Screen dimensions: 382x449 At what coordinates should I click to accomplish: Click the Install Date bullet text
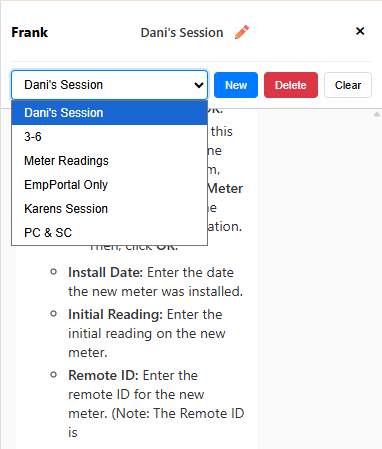pos(155,282)
